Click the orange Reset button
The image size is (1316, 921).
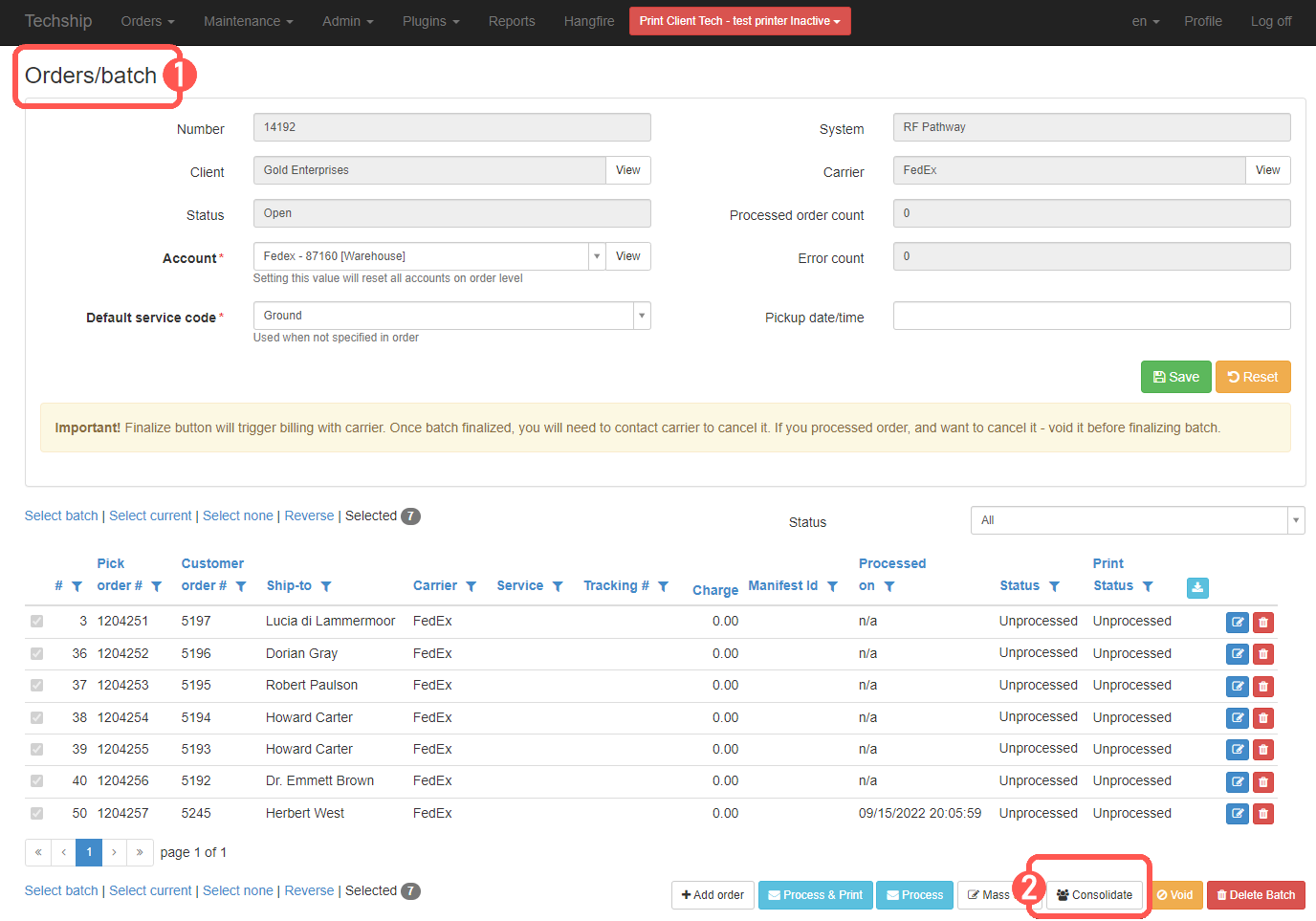coord(1253,376)
